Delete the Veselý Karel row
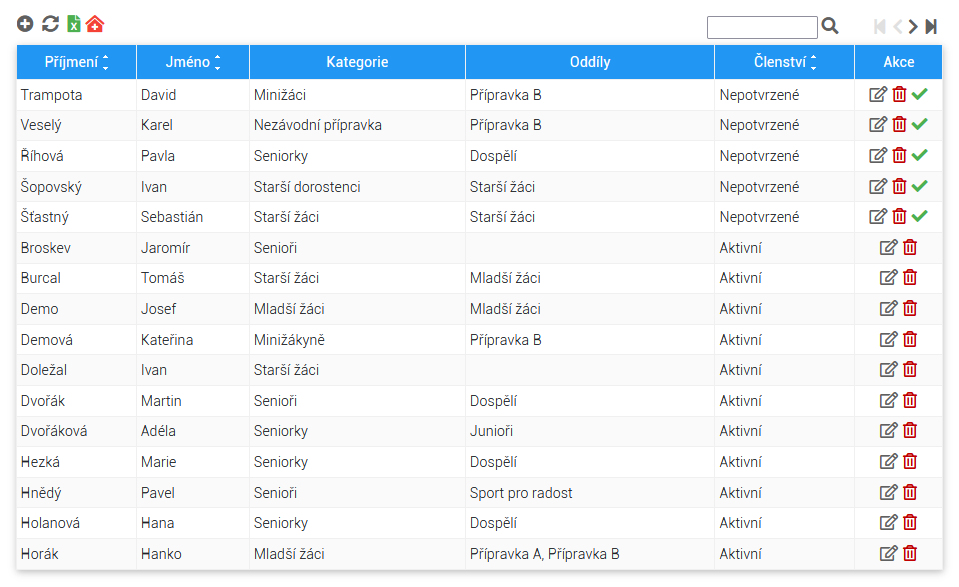This screenshot has height=587, width=959. pos(899,125)
